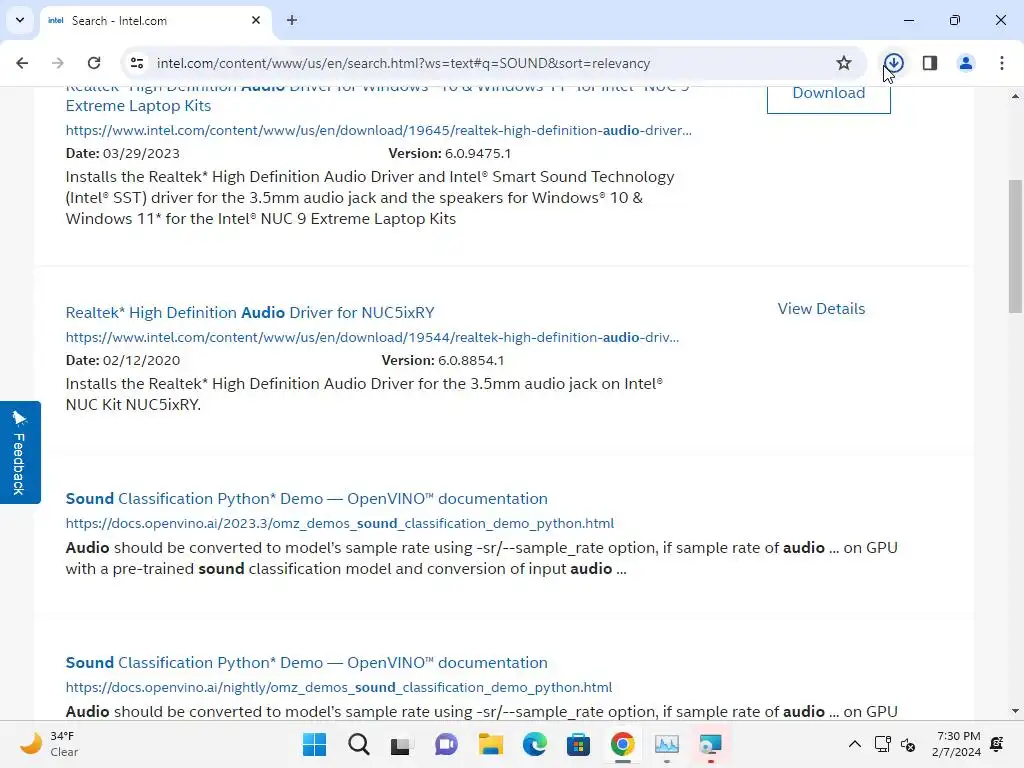Open second Sound Classification Python Demo link
Screen dimensions: 1024x768
306,662
